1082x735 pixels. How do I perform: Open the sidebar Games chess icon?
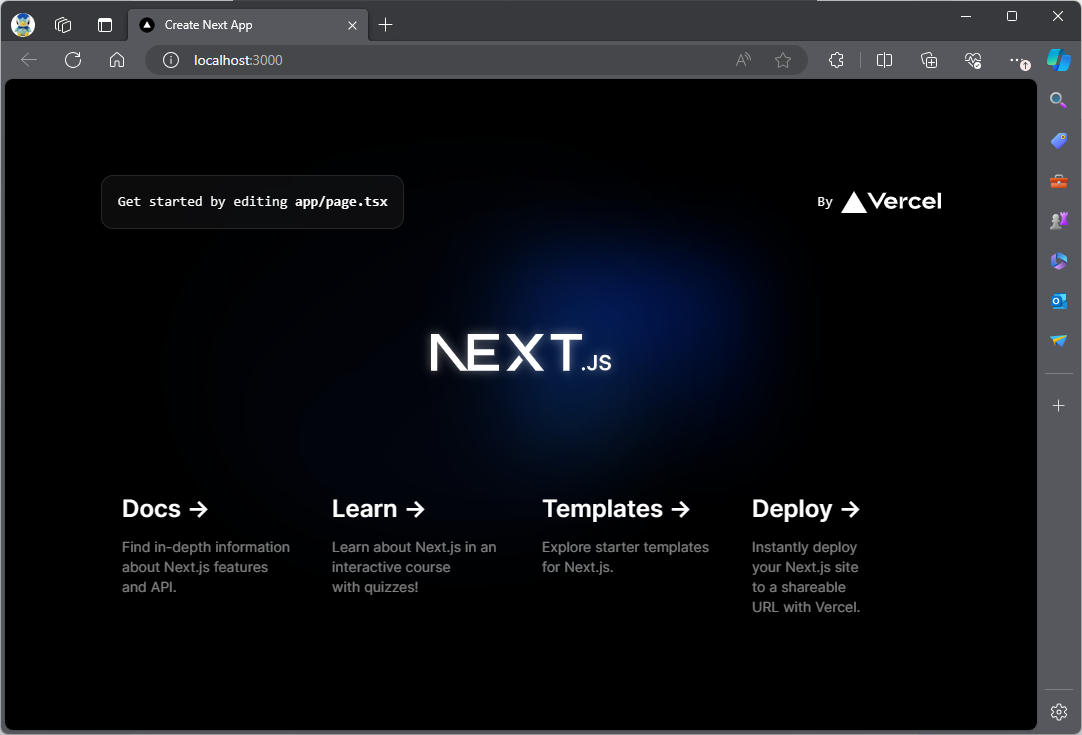tap(1059, 220)
